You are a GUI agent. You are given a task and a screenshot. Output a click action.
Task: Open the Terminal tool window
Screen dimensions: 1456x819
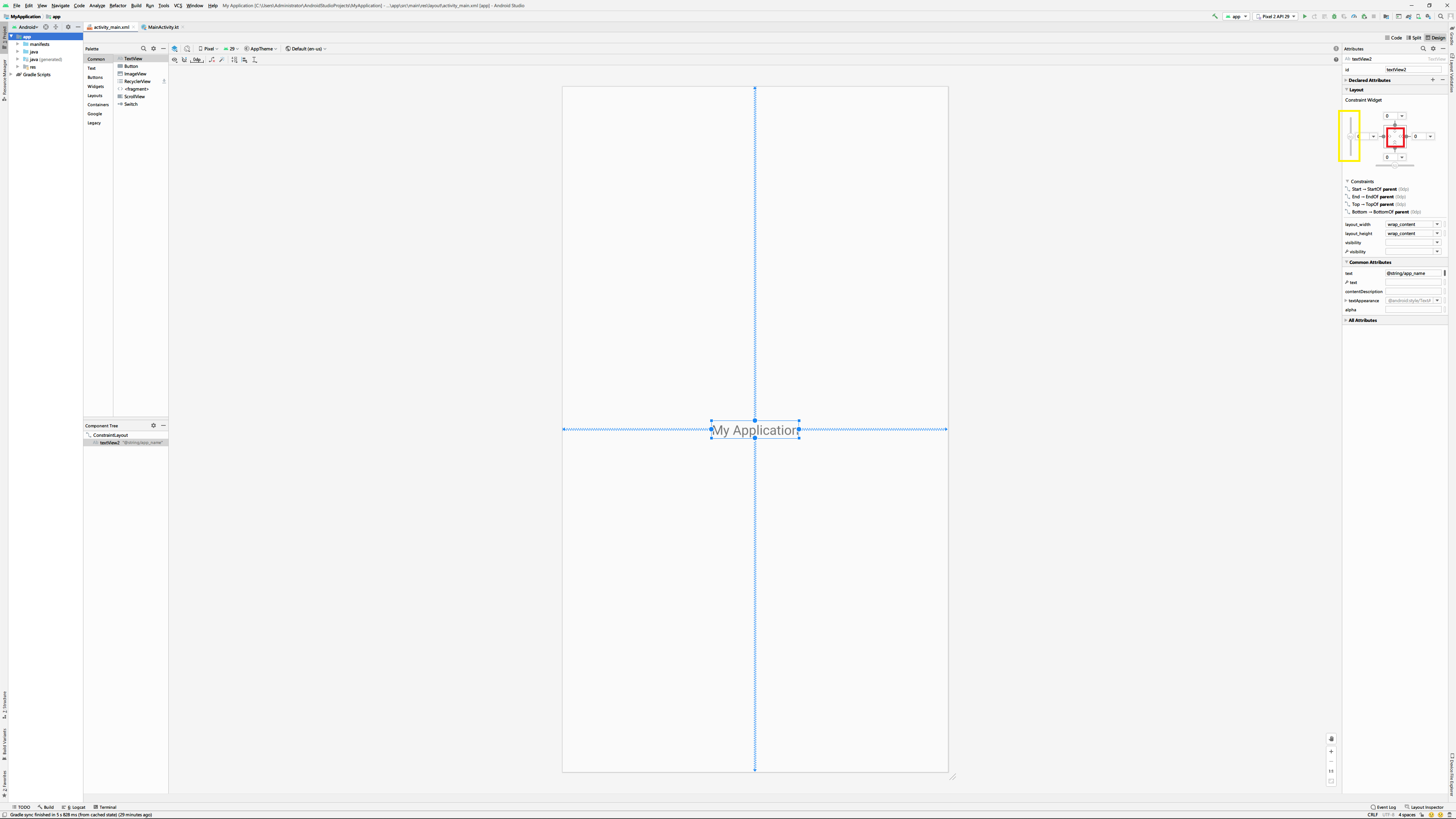point(105,807)
